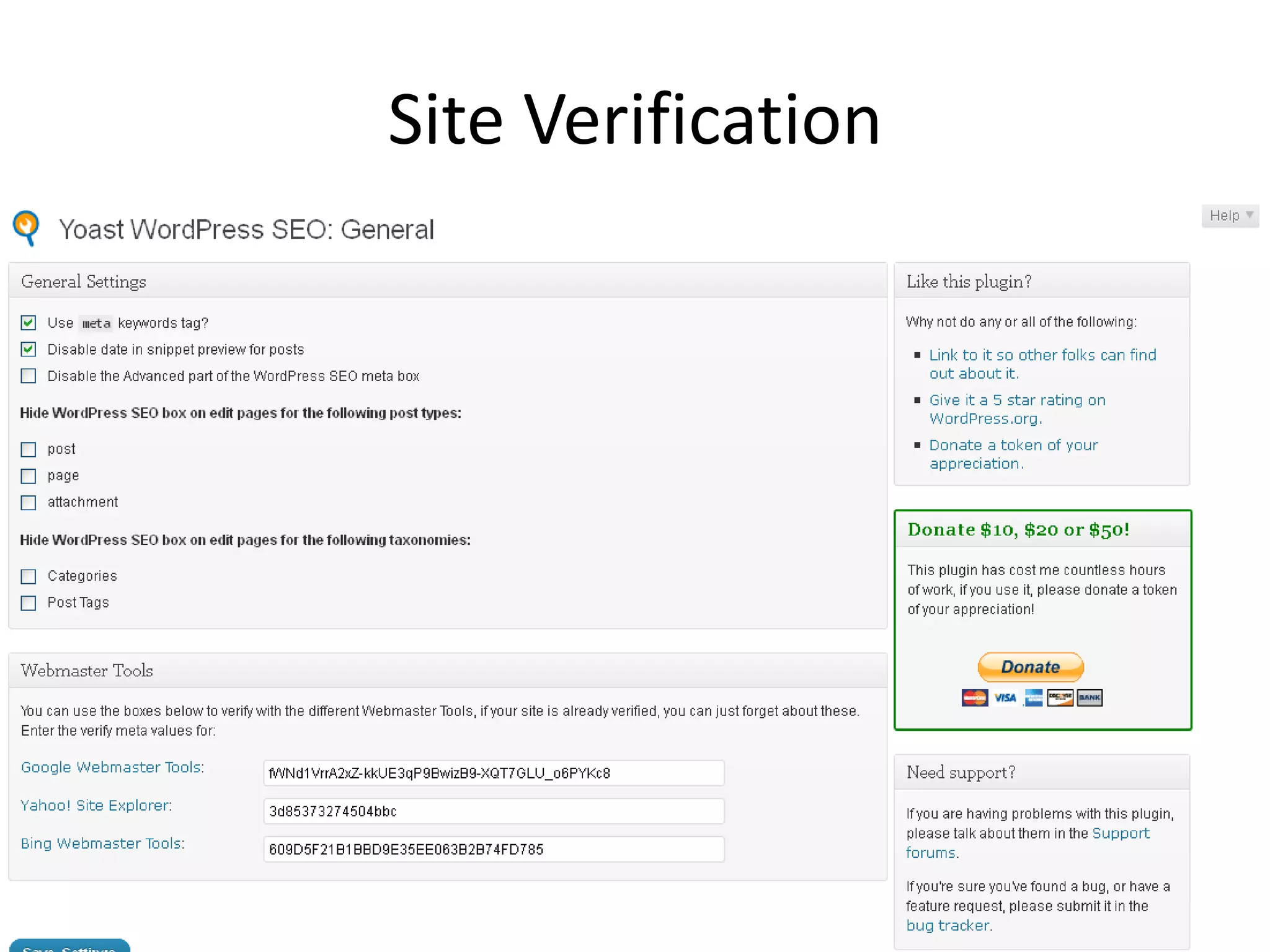1270x952 pixels.
Task: Uncheck Disable date in snippet preview
Action: [x=29, y=350]
